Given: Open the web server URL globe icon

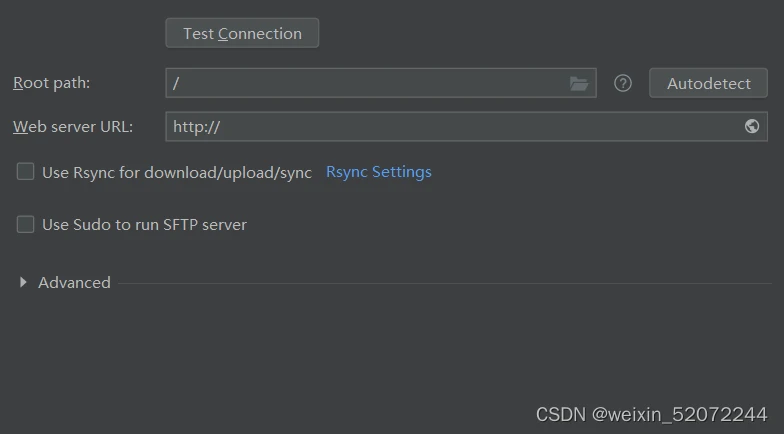Looking at the screenshot, I should click(752, 126).
